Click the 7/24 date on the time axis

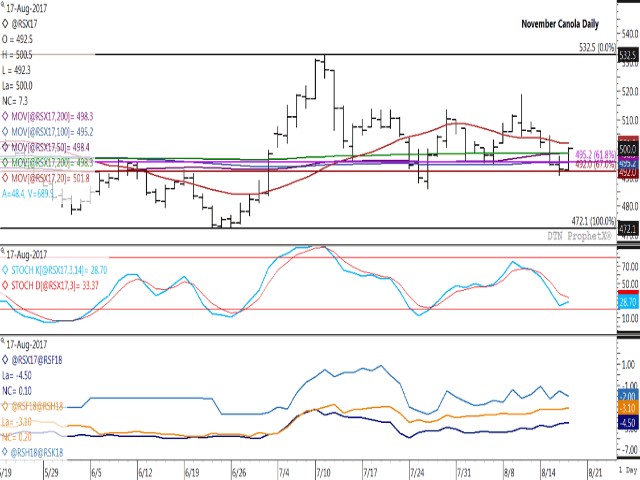coord(417,473)
